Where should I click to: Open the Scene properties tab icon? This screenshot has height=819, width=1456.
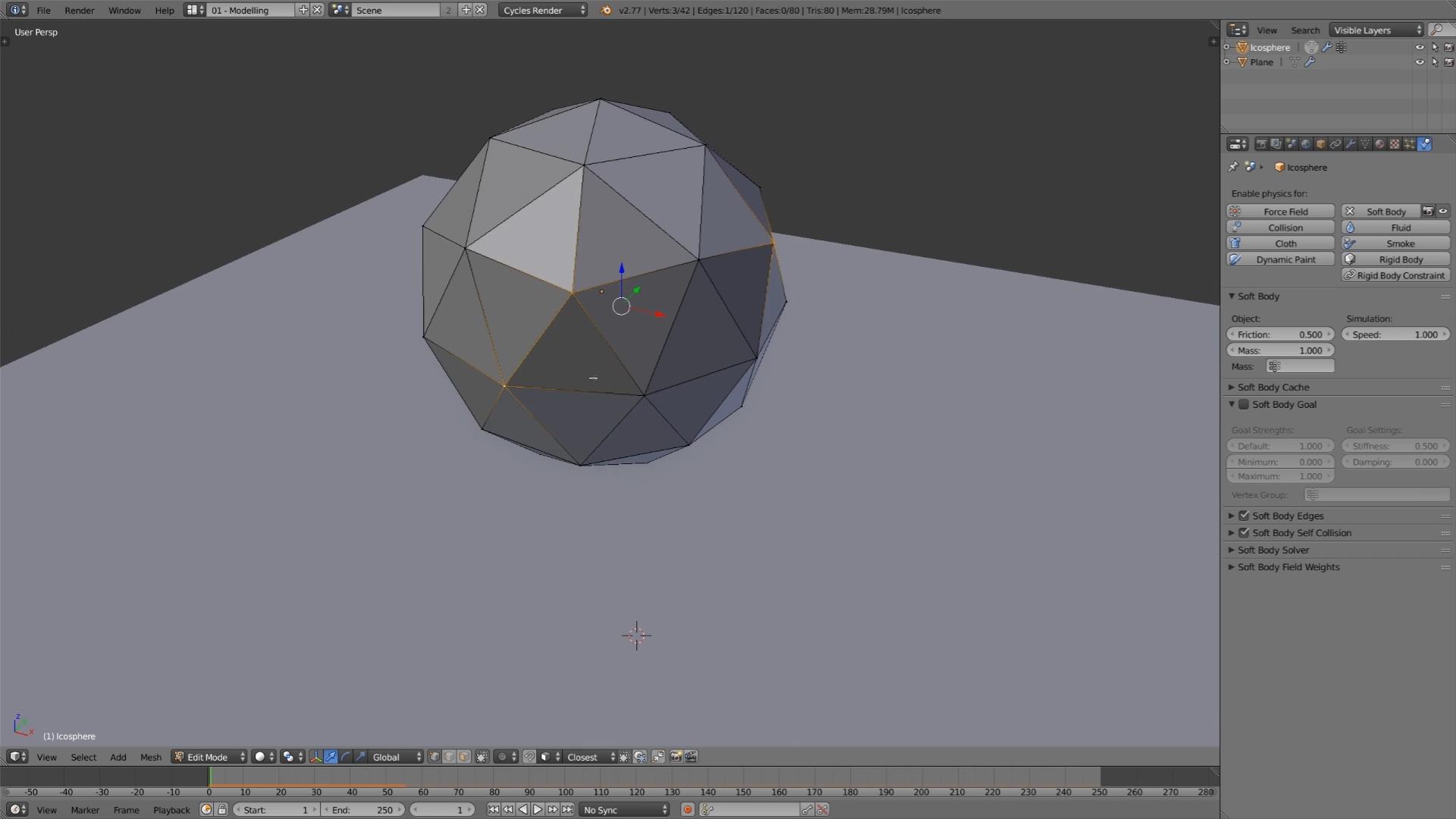click(1291, 144)
